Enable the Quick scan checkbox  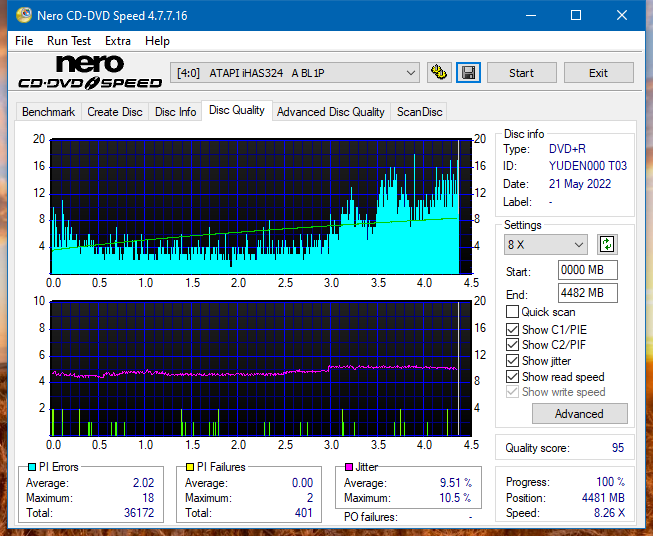pyautogui.click(x=512, y=312)
